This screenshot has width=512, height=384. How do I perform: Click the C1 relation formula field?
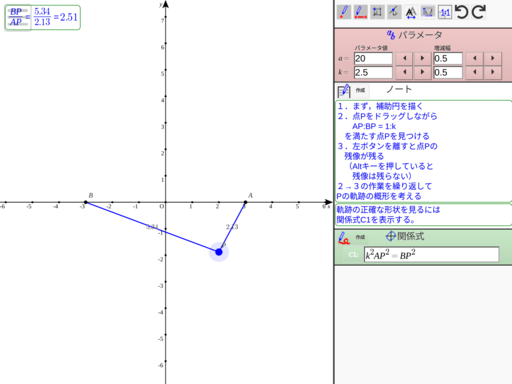[431, 255]
